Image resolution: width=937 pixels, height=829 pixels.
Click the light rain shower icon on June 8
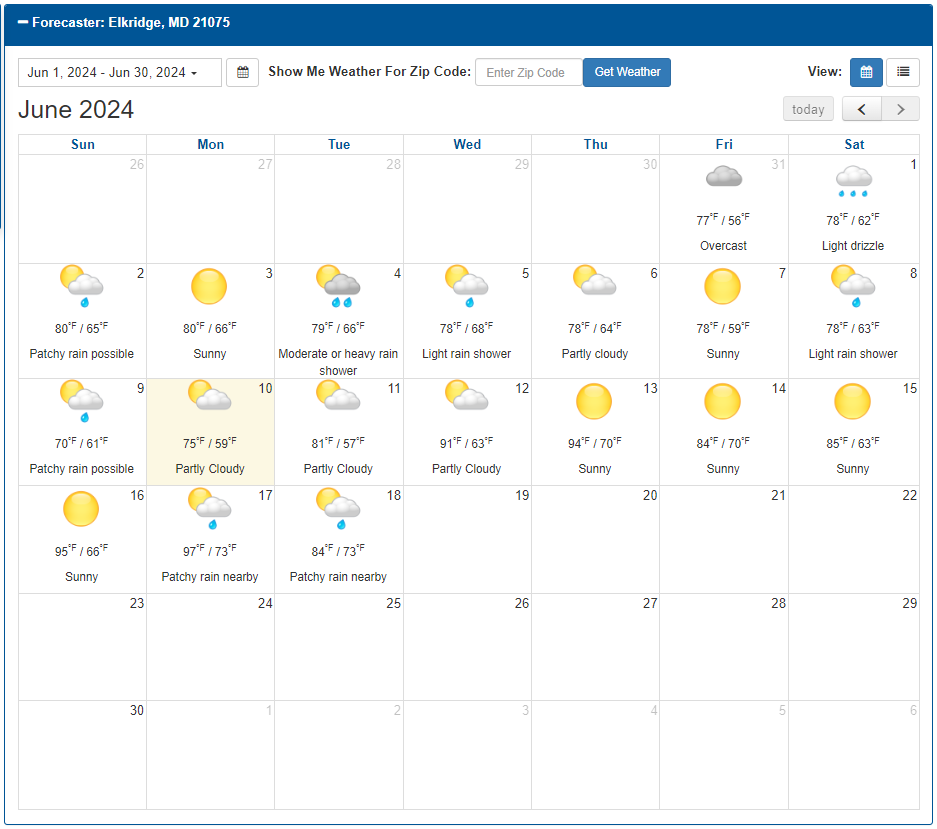853,286
